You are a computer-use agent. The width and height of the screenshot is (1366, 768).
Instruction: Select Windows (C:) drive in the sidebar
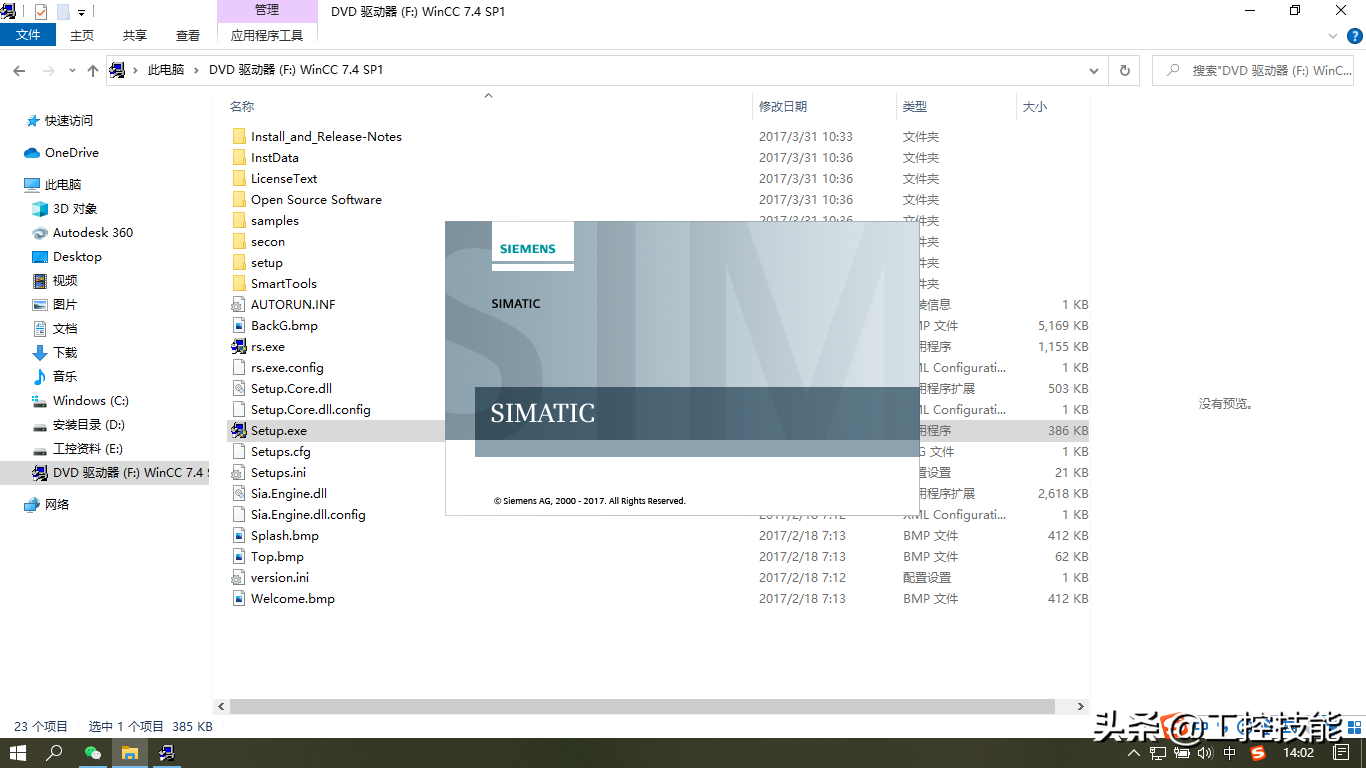[x=90, y=401]
